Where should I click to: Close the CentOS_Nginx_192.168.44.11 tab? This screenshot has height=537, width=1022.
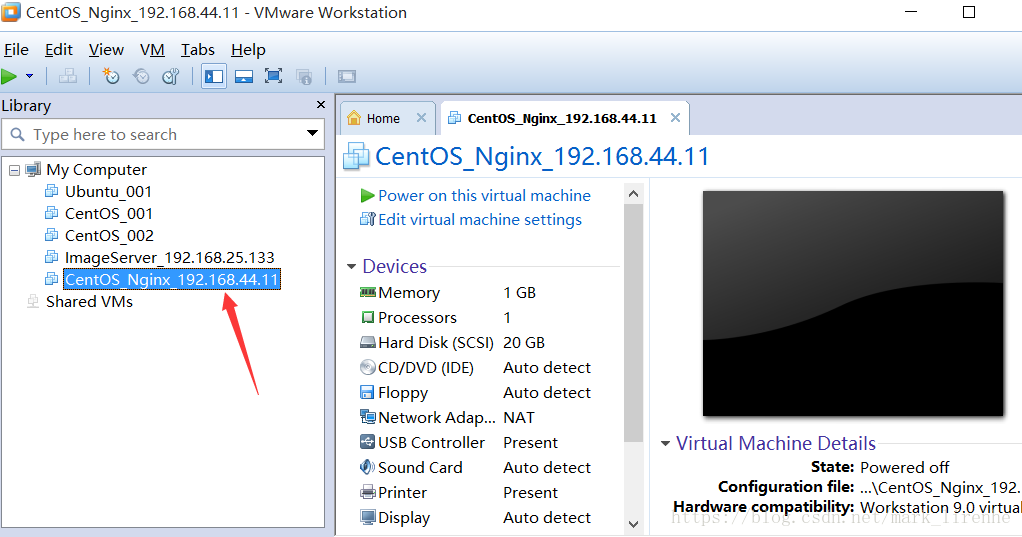click(675, 117)
